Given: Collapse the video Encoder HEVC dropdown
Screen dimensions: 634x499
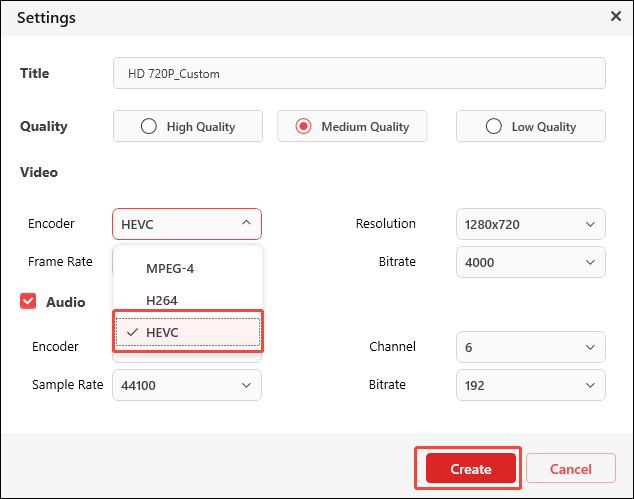Looking at the screenshot, I should (187, 224).
